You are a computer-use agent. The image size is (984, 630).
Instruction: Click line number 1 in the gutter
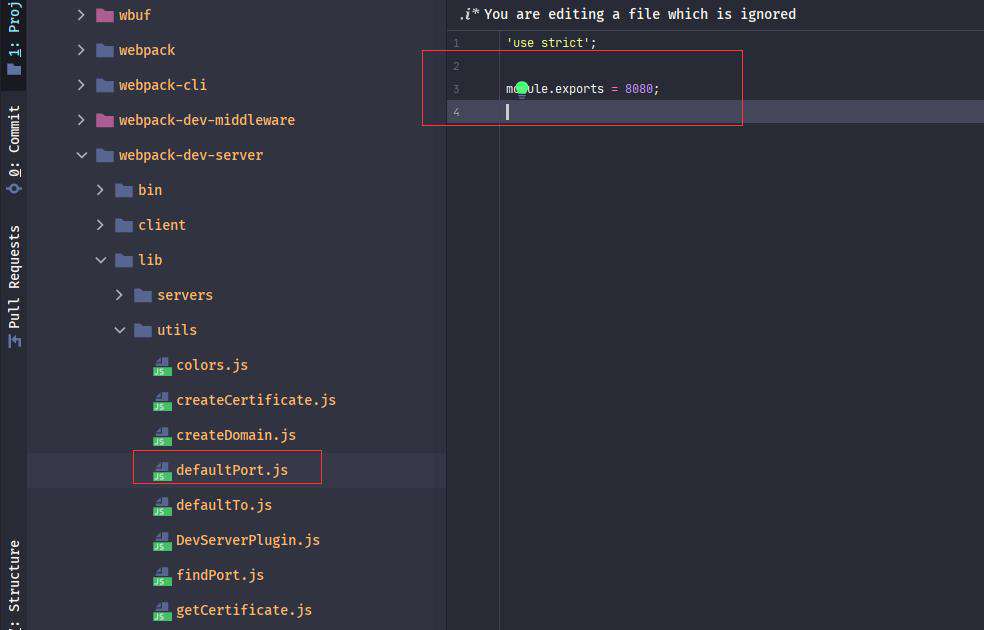(456, 43)
